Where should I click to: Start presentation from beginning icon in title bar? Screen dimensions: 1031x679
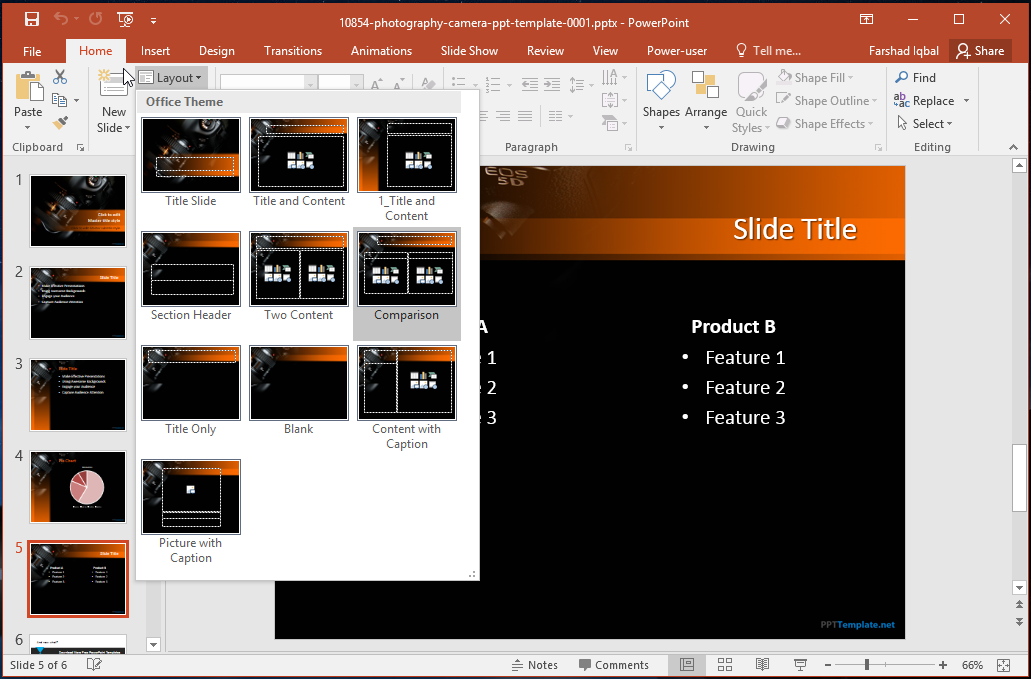coord(125,20)
